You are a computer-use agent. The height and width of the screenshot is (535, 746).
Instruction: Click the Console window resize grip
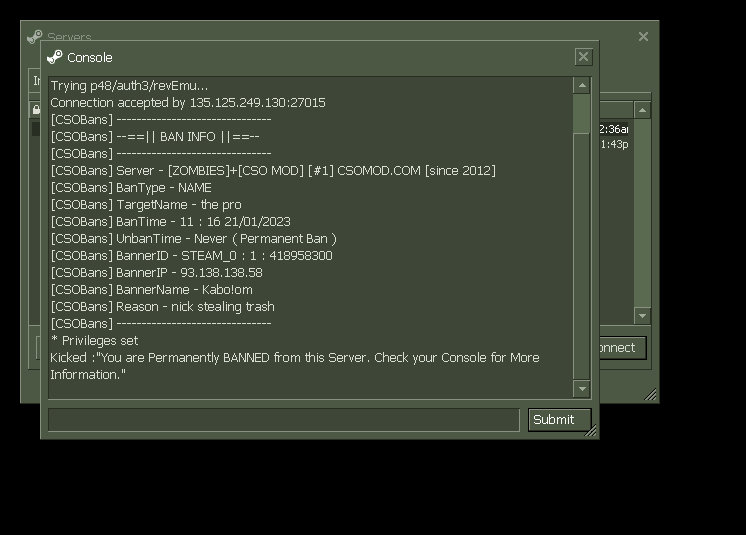click(x=591, y=431)
